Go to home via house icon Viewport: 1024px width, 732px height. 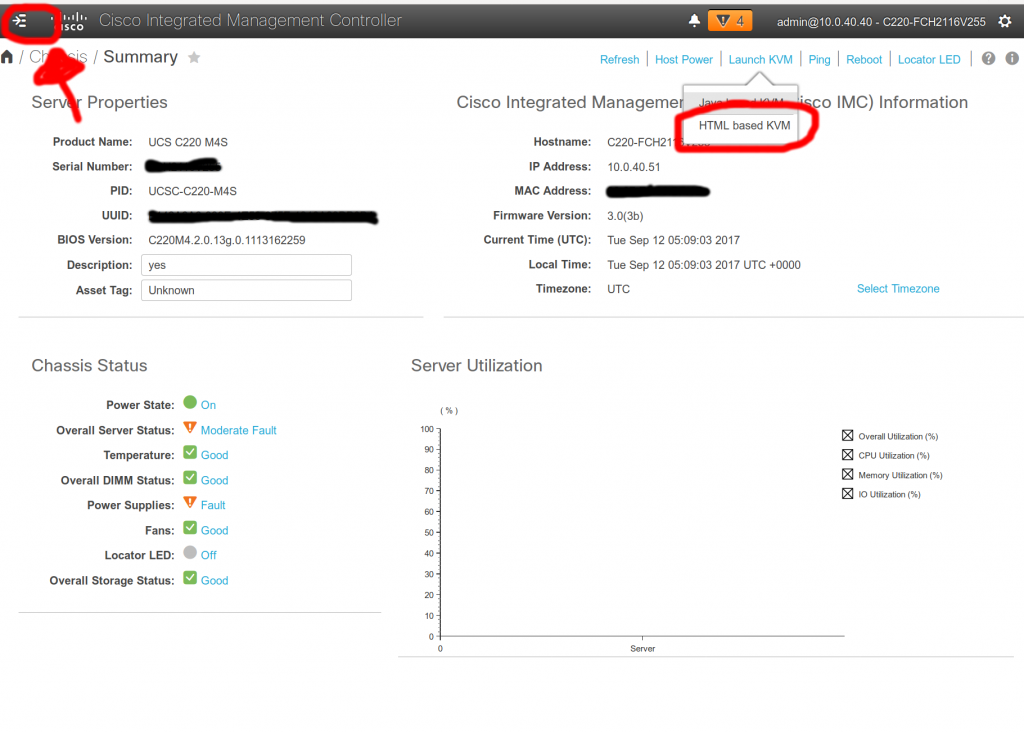(x=7, y=57)
